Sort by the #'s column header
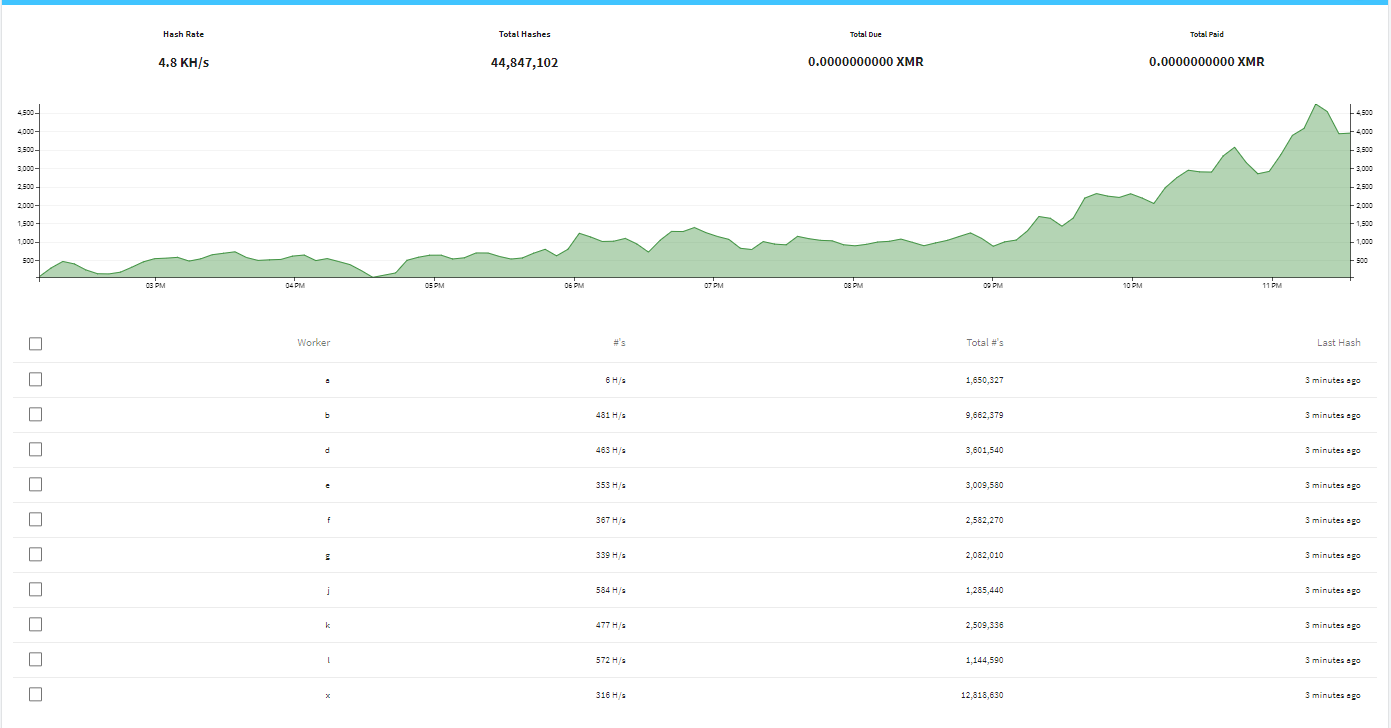 point(619,343)
